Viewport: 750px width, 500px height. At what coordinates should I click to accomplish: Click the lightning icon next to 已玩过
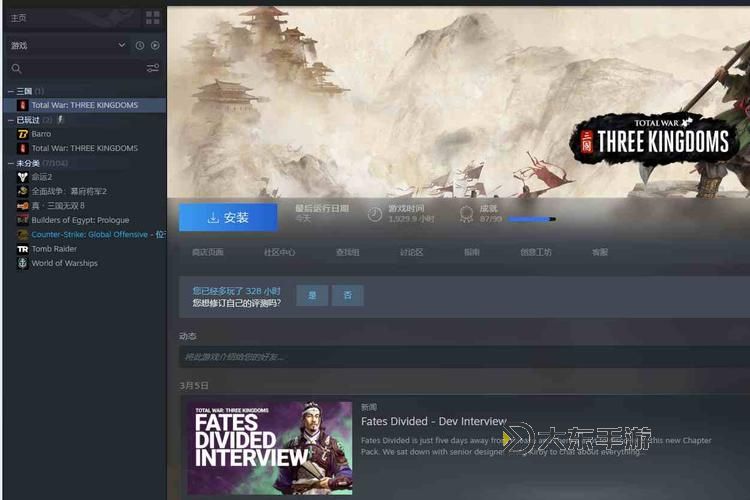pos(60,119)
